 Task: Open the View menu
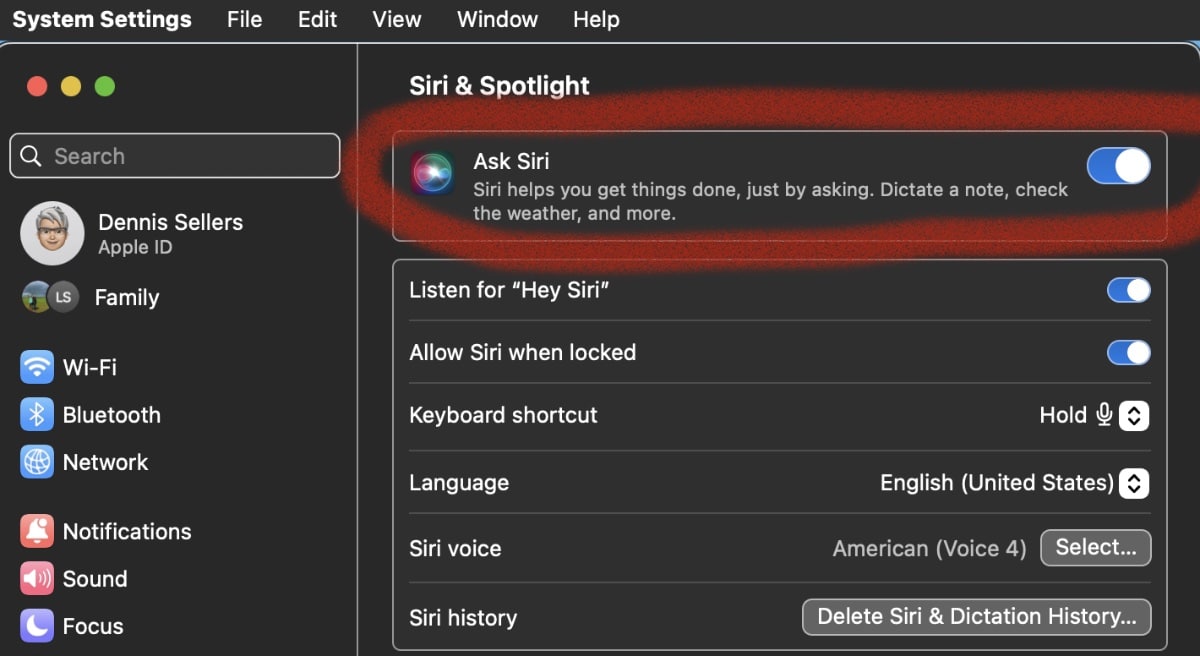[396, 19]
